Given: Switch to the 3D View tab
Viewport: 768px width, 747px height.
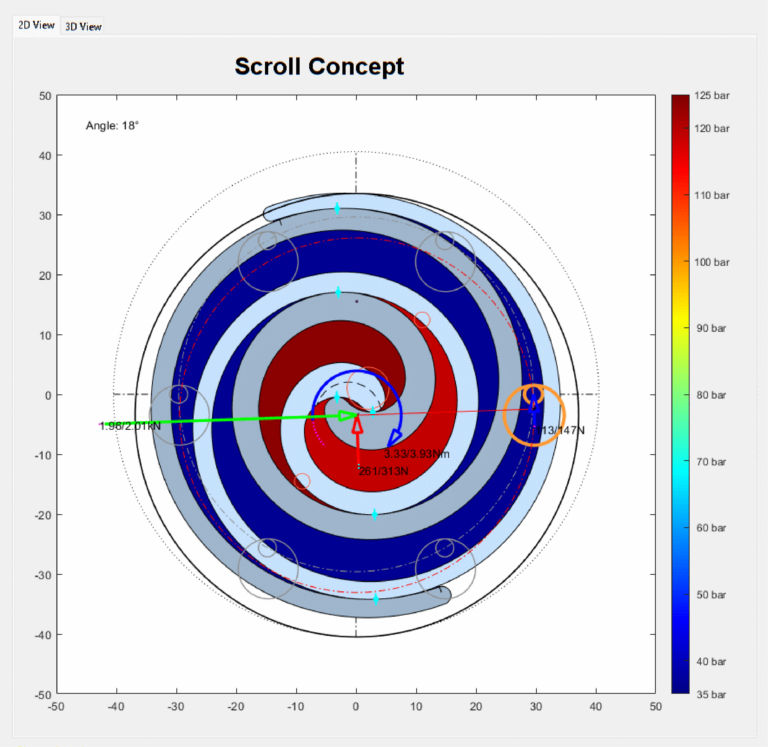Looking at the screenshot, I should [x=83, y=26].
